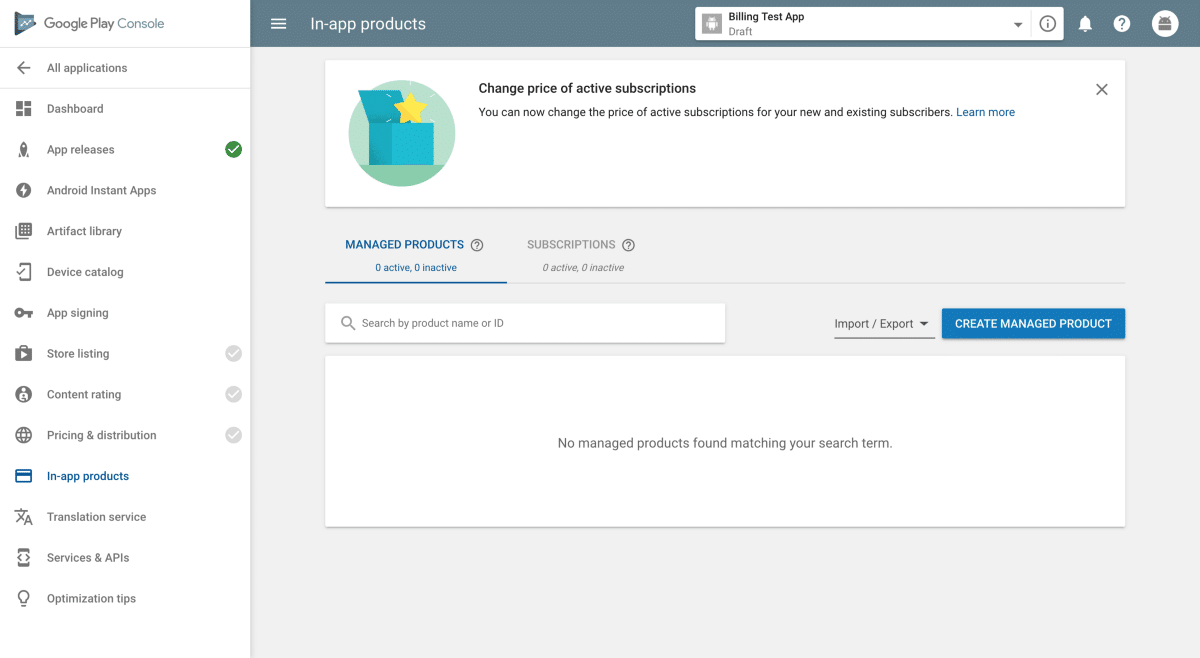Click help icon next to Subscriptions
This screenshot has height=658, width=1200.
628,245
